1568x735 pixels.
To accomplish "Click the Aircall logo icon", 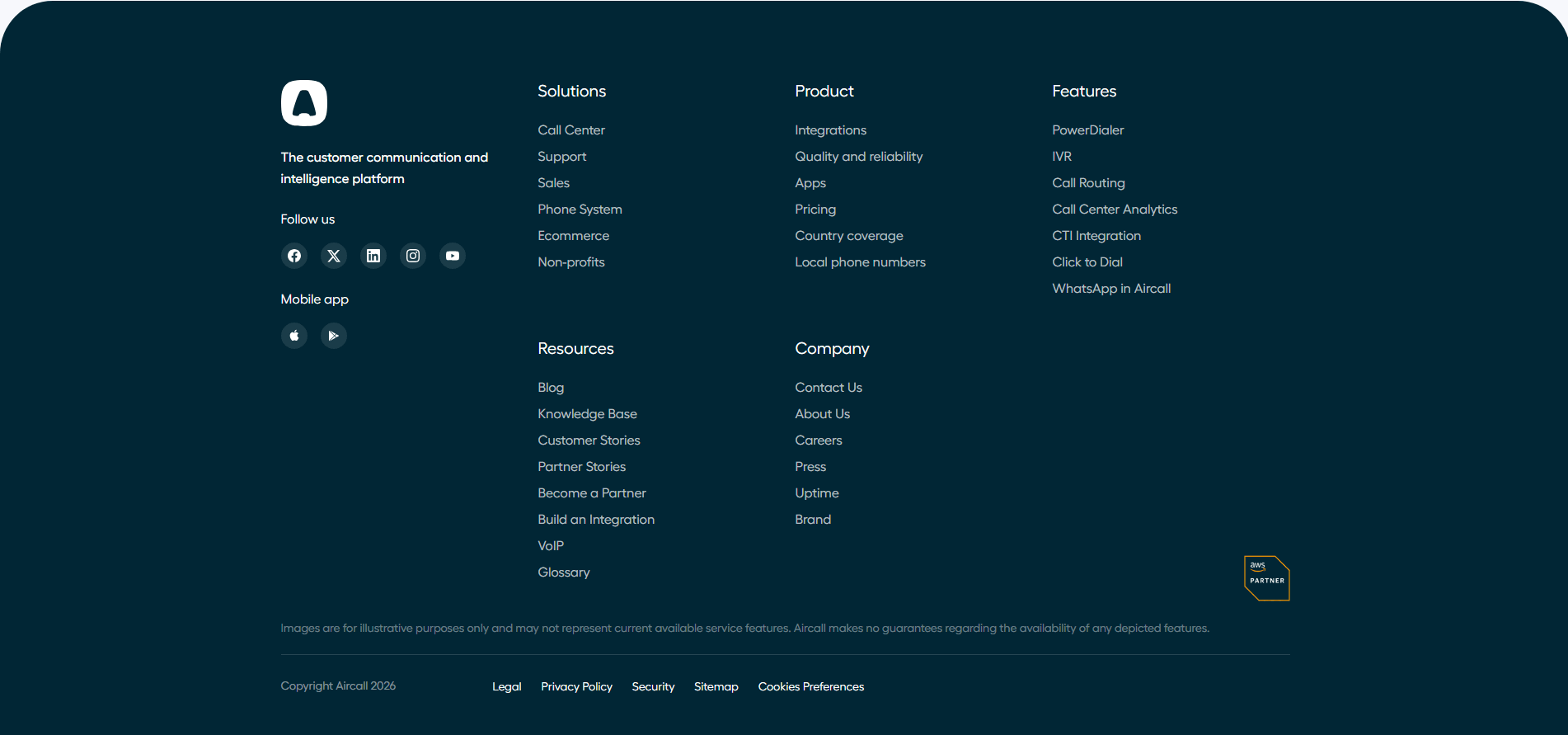I will pos(304,103).
